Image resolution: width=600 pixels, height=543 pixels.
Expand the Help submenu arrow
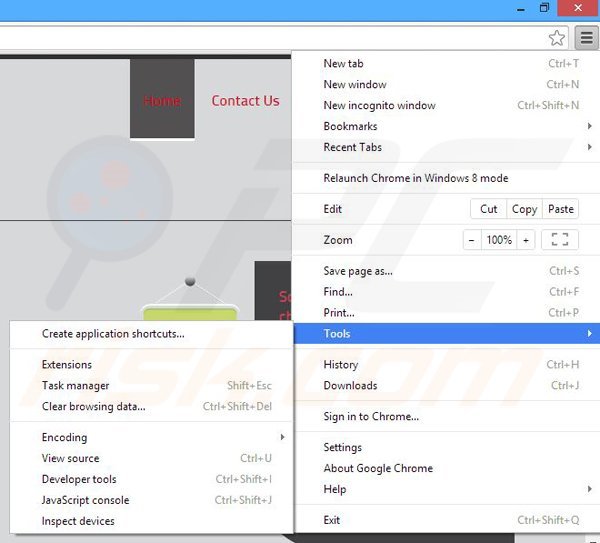click(590, 489)
